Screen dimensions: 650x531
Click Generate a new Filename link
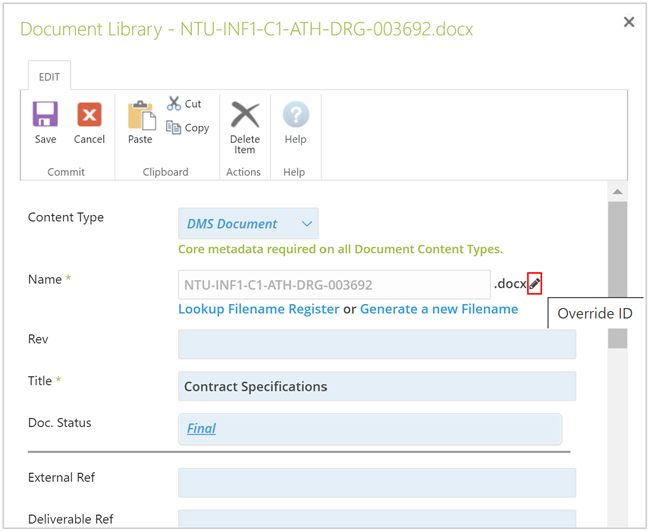click(x=439, y=309)
